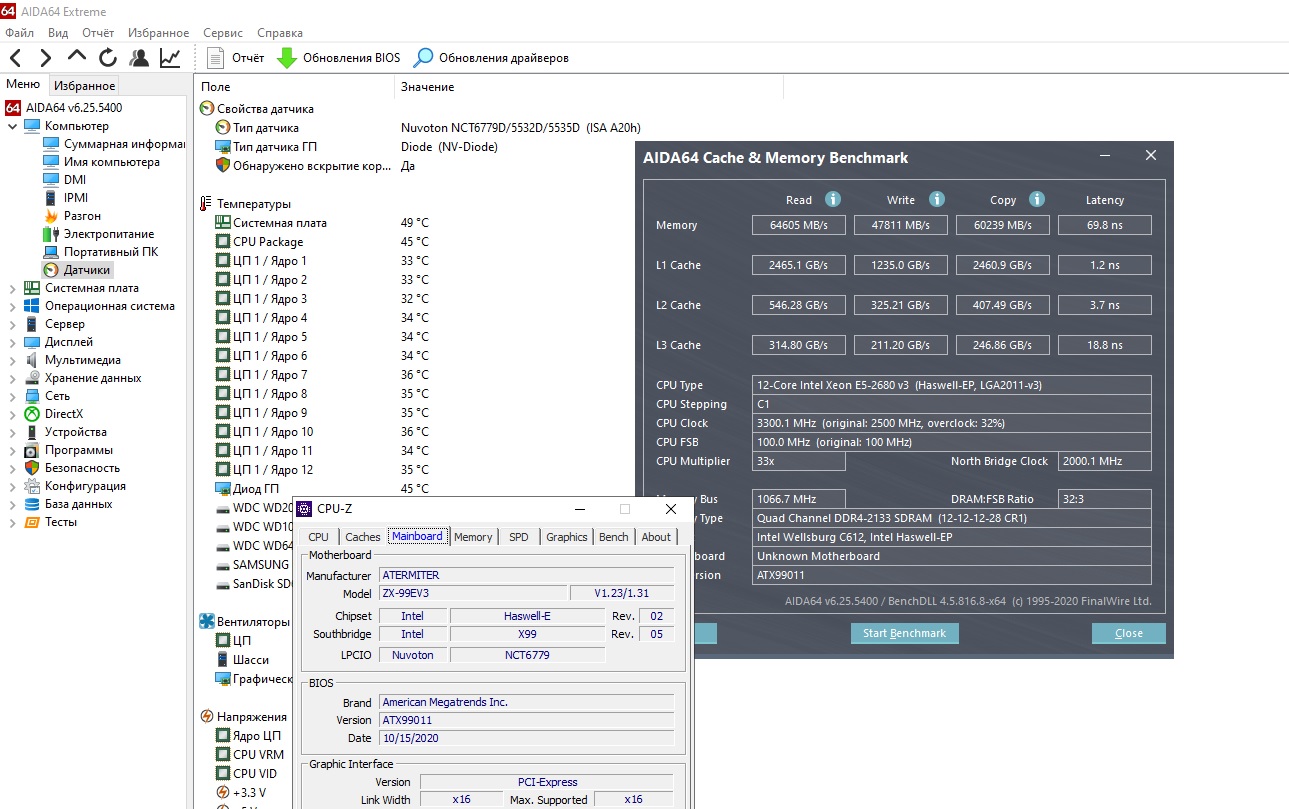Open the Вид menu
The image size is (1289, 809).
[x=58, y=33]
